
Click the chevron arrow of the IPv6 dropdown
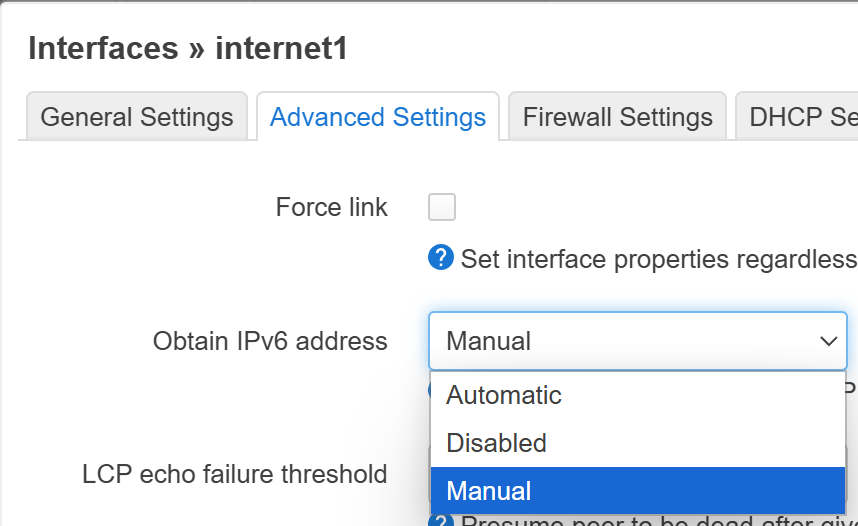click(x=828, y=341)
